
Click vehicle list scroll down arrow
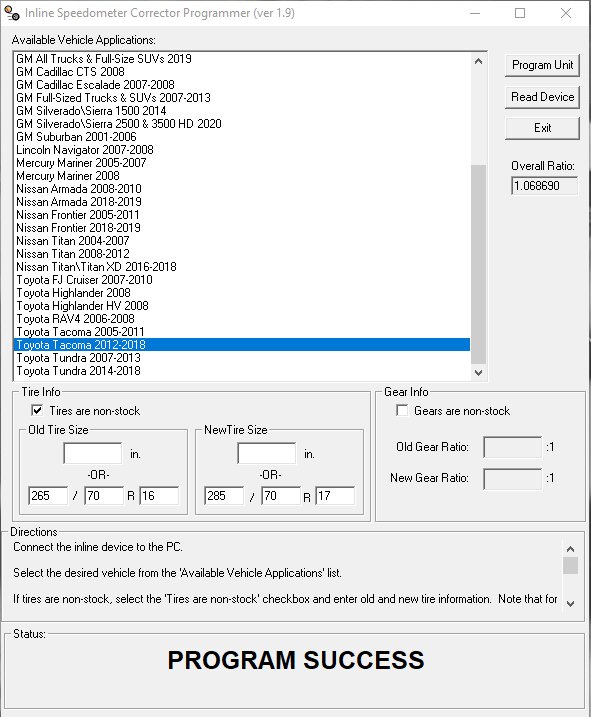click(x=478, y=373)
